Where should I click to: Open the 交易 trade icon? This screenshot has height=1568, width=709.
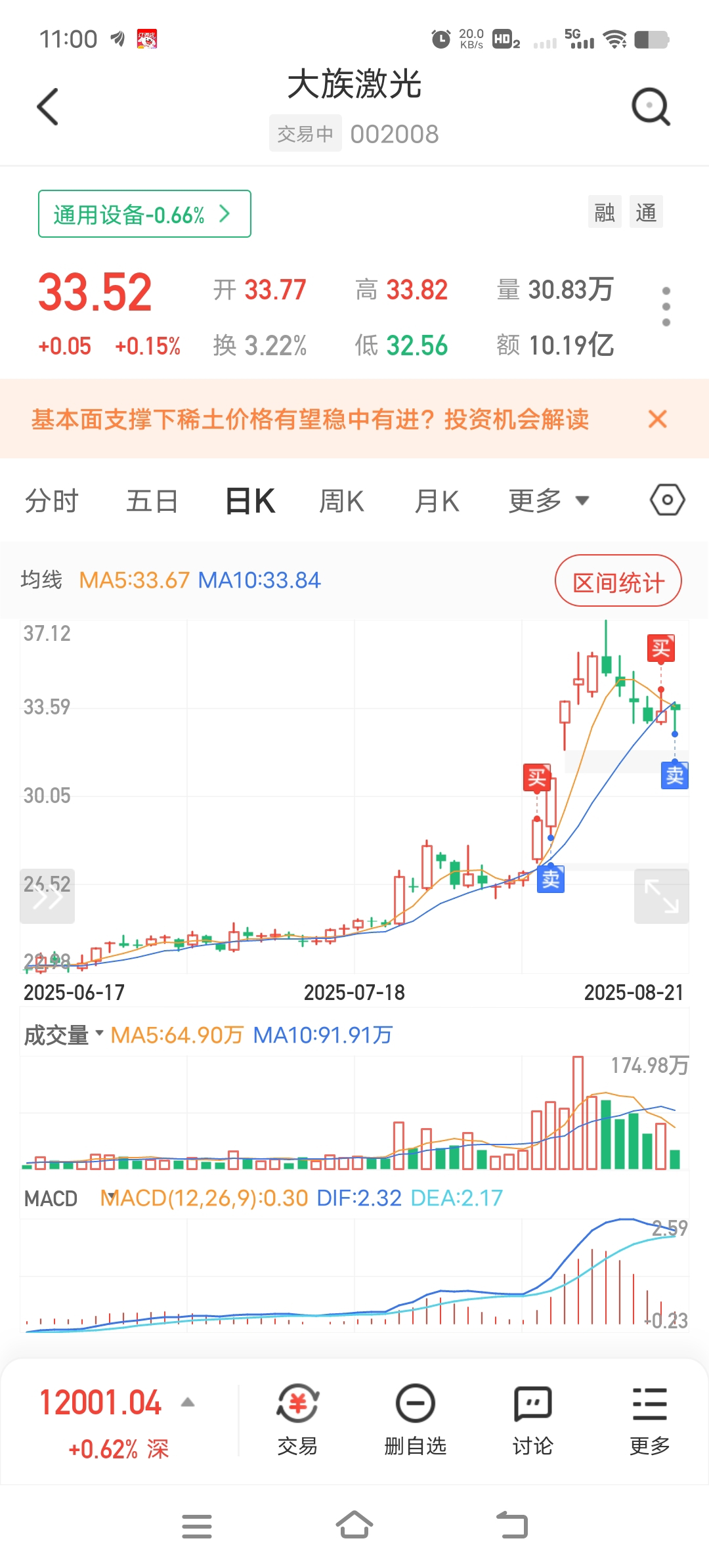coord(297,1420)
